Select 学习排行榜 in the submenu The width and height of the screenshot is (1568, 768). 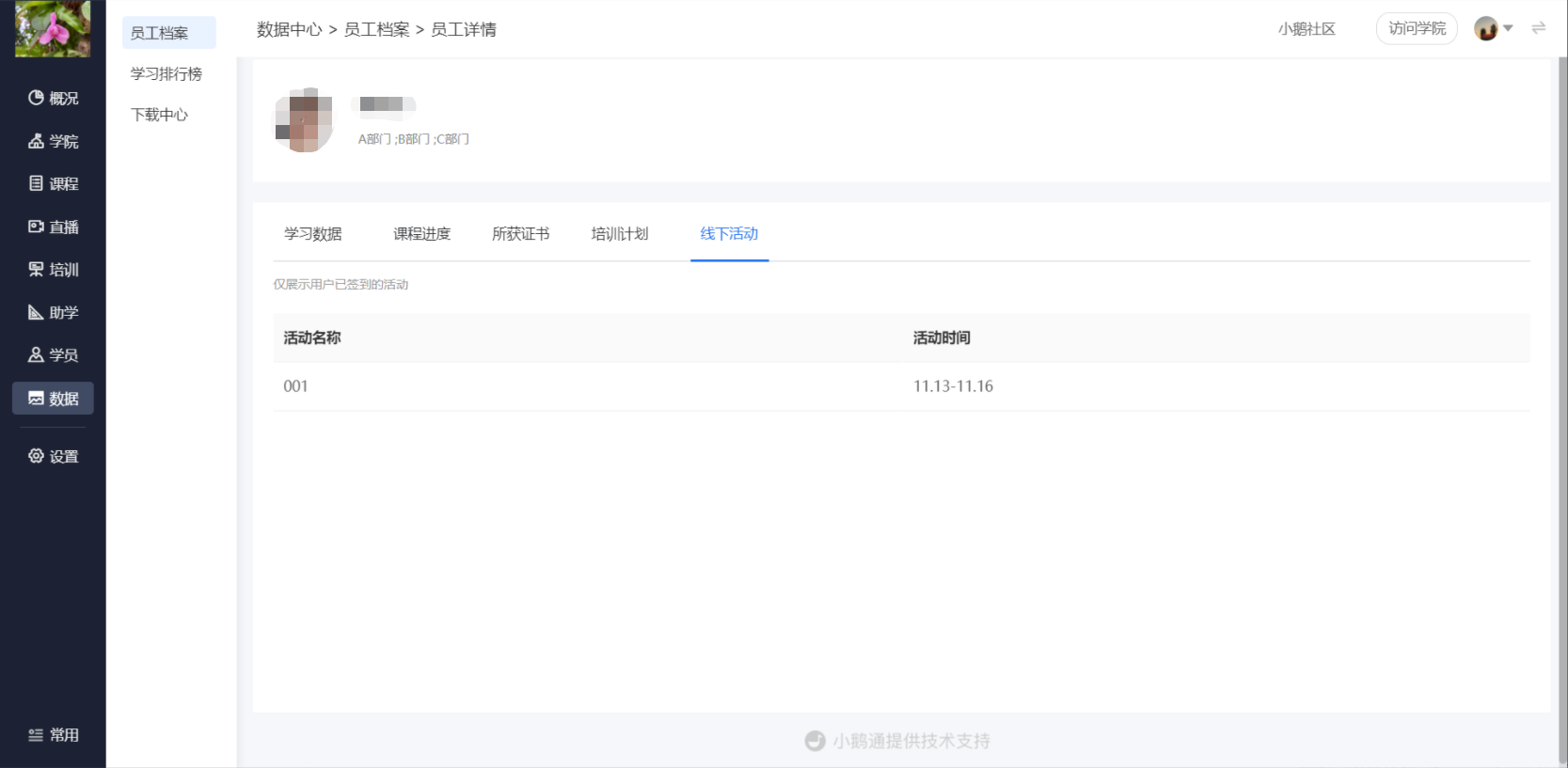(x=166, y=73)
